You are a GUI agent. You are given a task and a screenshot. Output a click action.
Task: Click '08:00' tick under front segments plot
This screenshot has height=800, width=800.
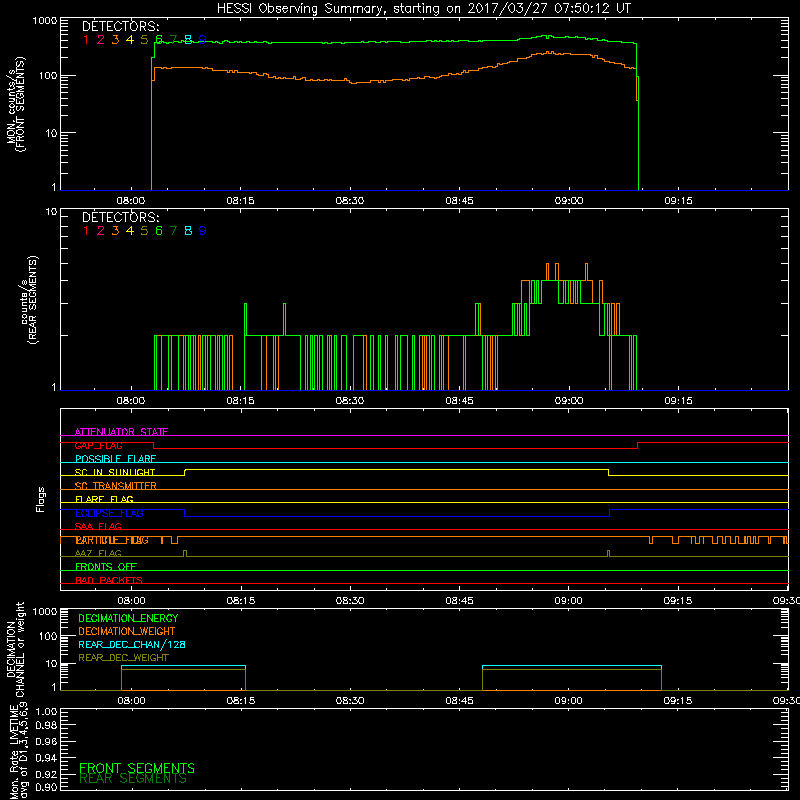click(131, 201)
